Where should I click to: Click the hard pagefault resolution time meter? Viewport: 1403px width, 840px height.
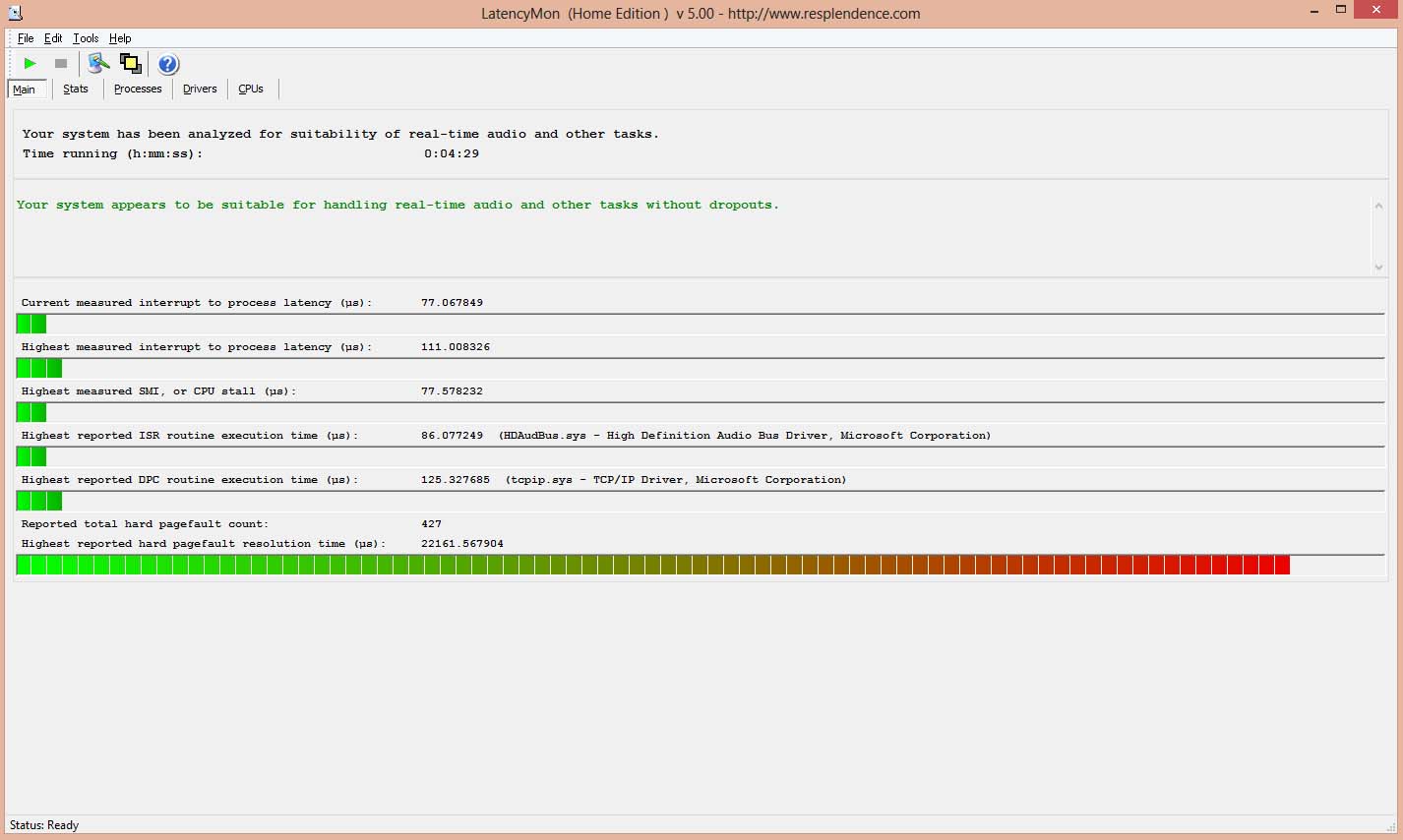tap(701, 565)
